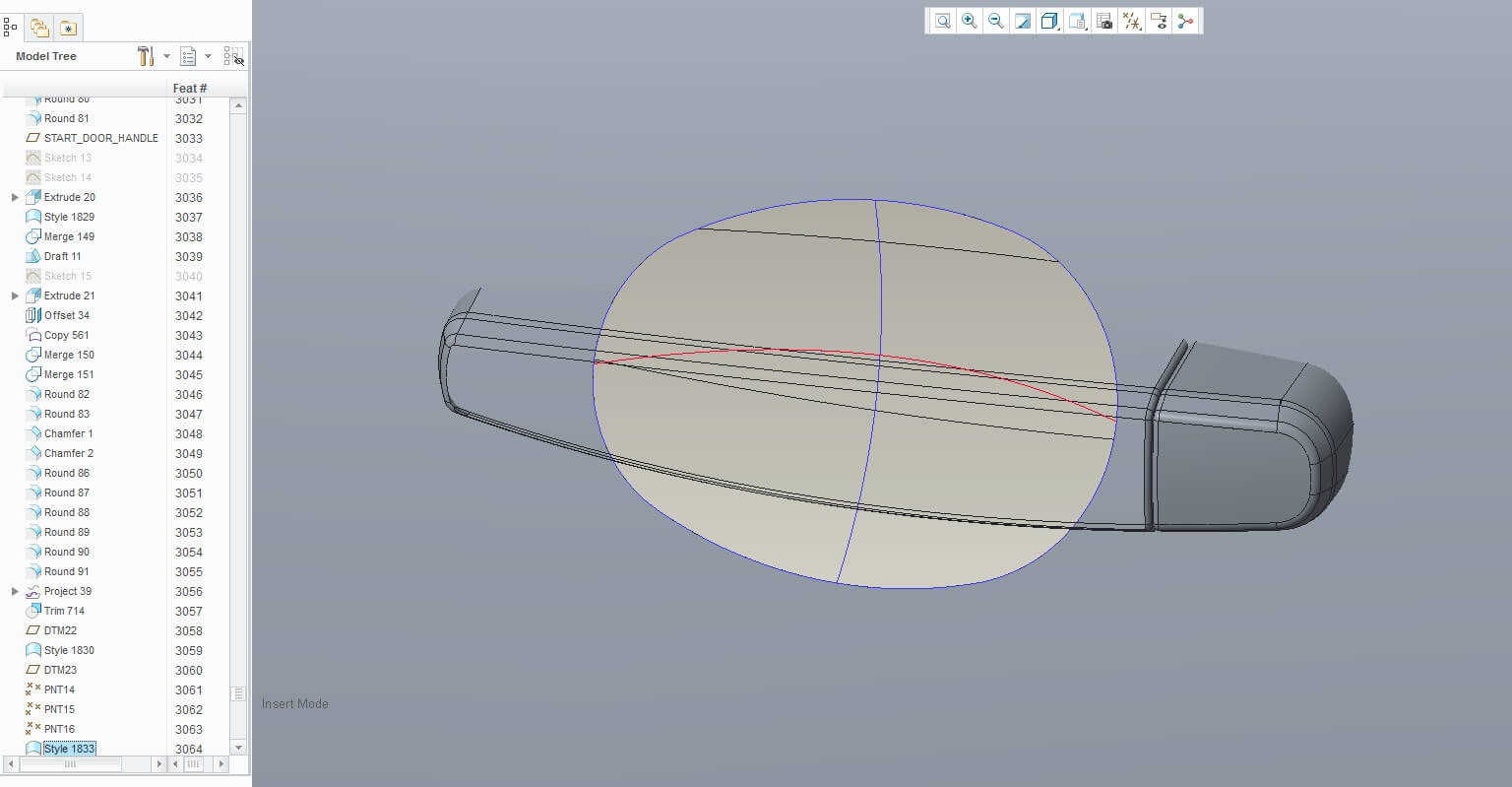
Task: Switch to the Model Tree tab
Action: click(11, 28)
